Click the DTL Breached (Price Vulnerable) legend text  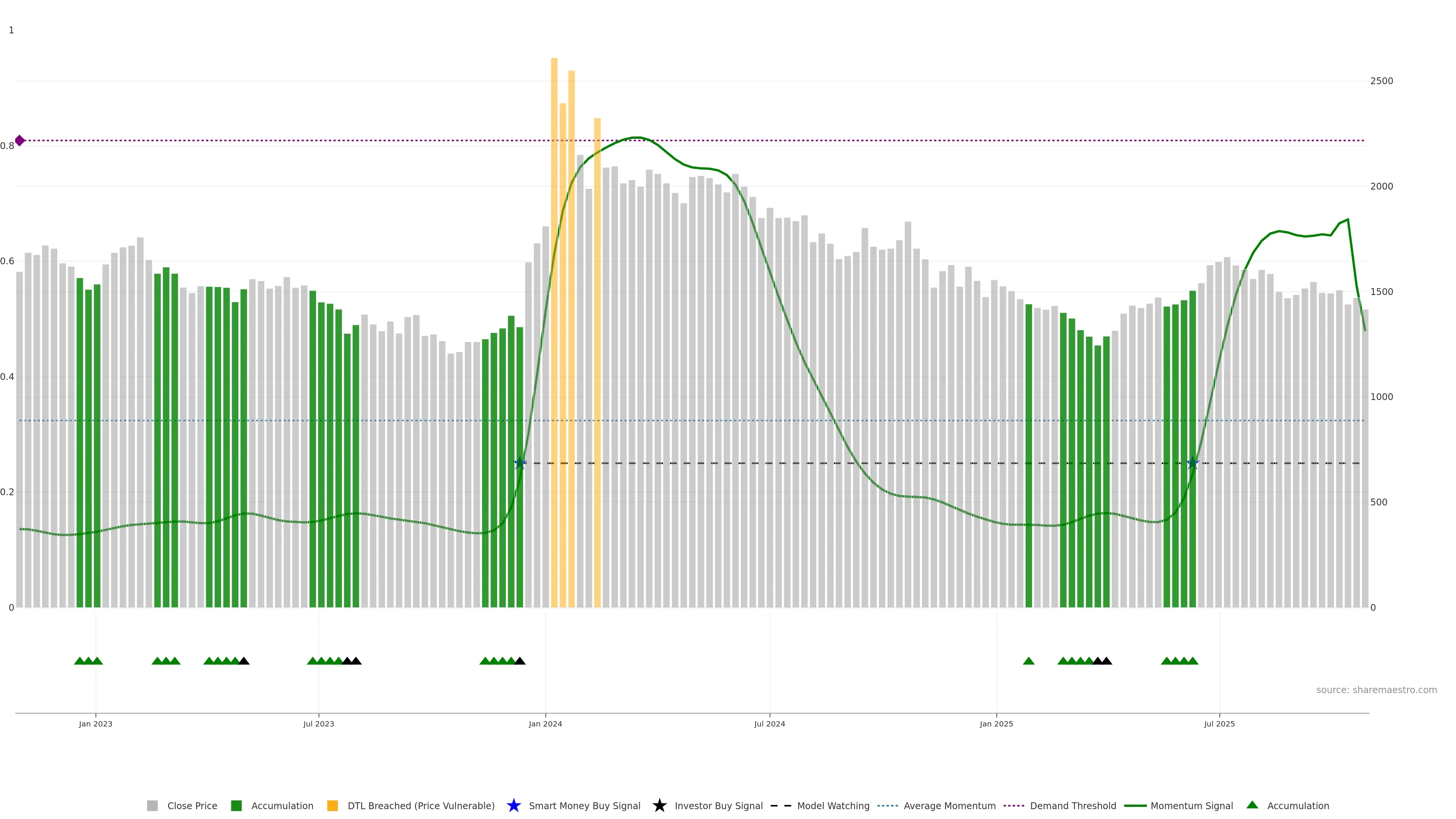420,805
